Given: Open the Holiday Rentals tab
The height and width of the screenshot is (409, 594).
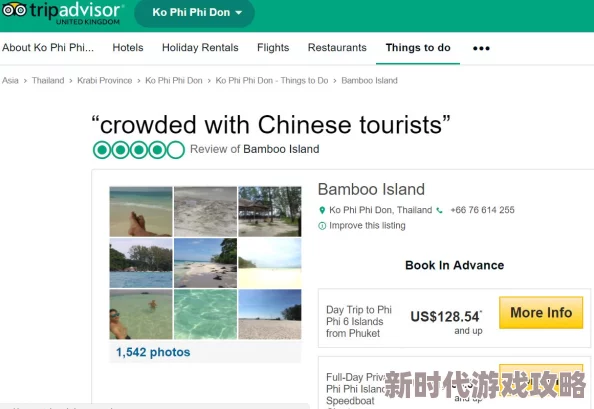Looking at the screenshot, I should click(200, 48).
